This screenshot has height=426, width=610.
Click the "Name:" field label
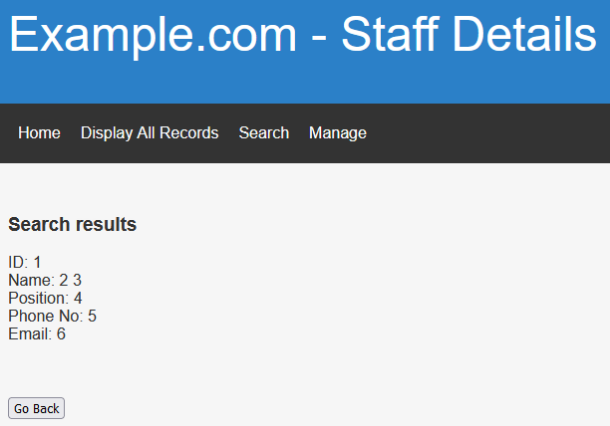coord(30,281)
